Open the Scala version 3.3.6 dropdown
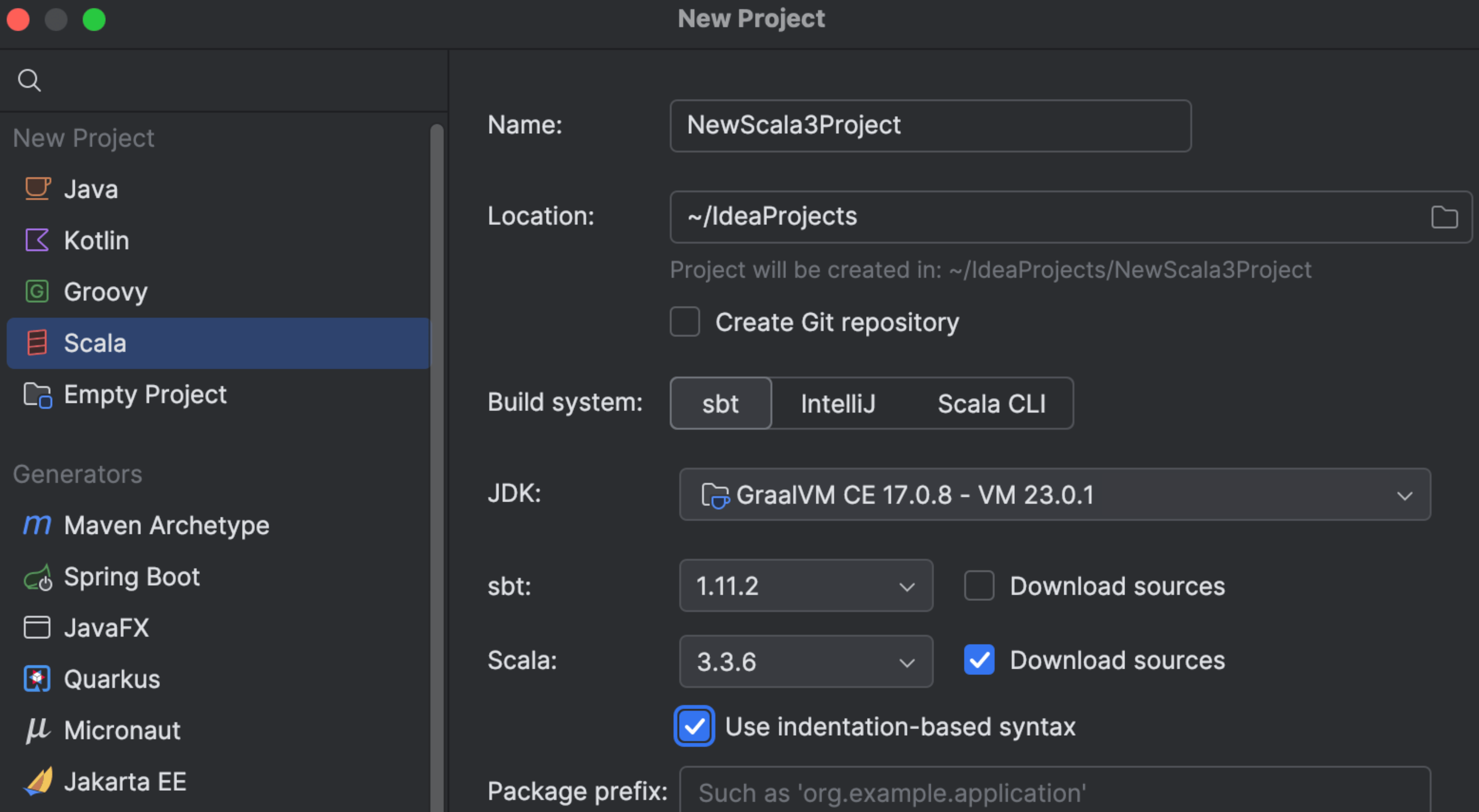1479x812 pixels. 805,661
